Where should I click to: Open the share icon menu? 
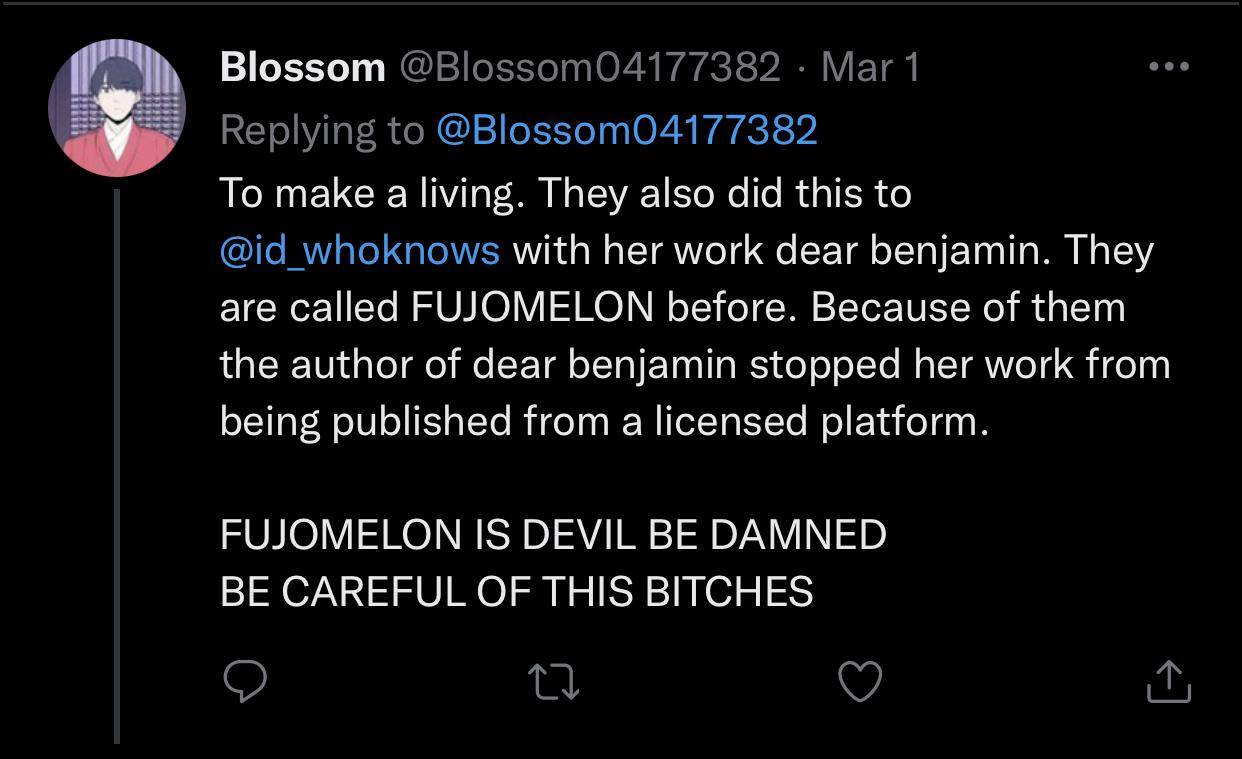click(x=1168, y=682)
